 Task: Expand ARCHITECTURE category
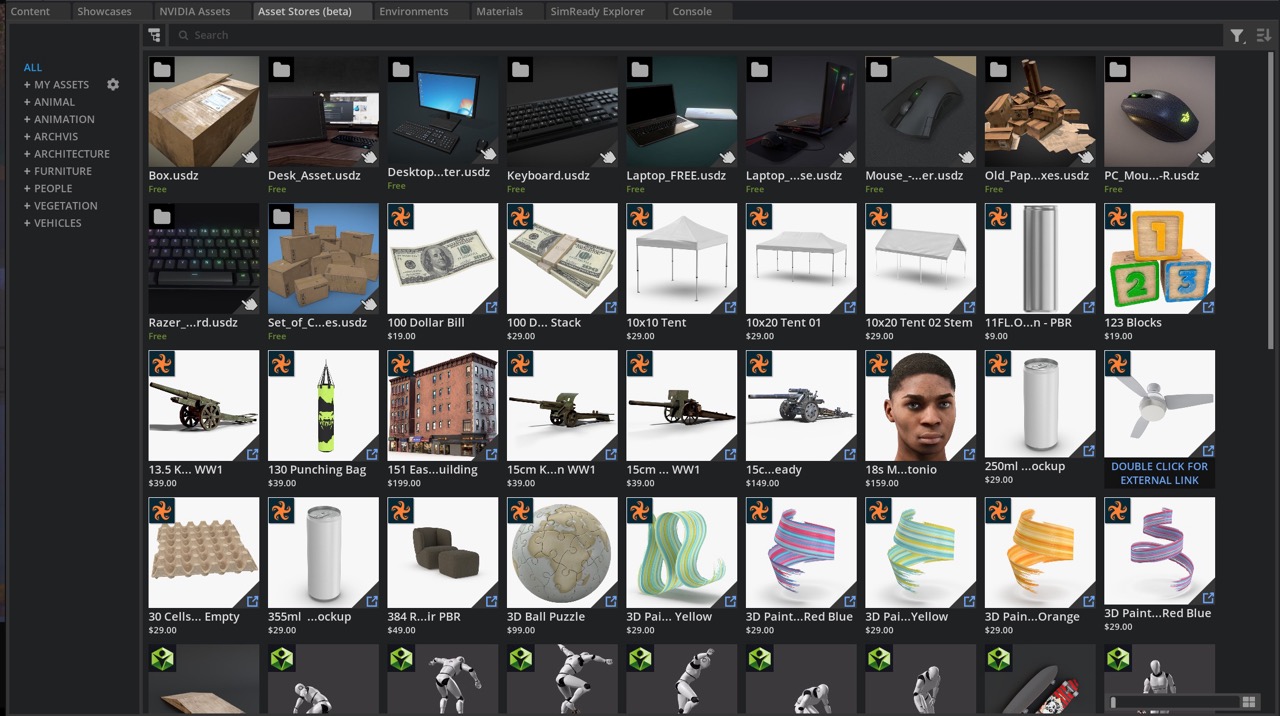tap(28, 154)
